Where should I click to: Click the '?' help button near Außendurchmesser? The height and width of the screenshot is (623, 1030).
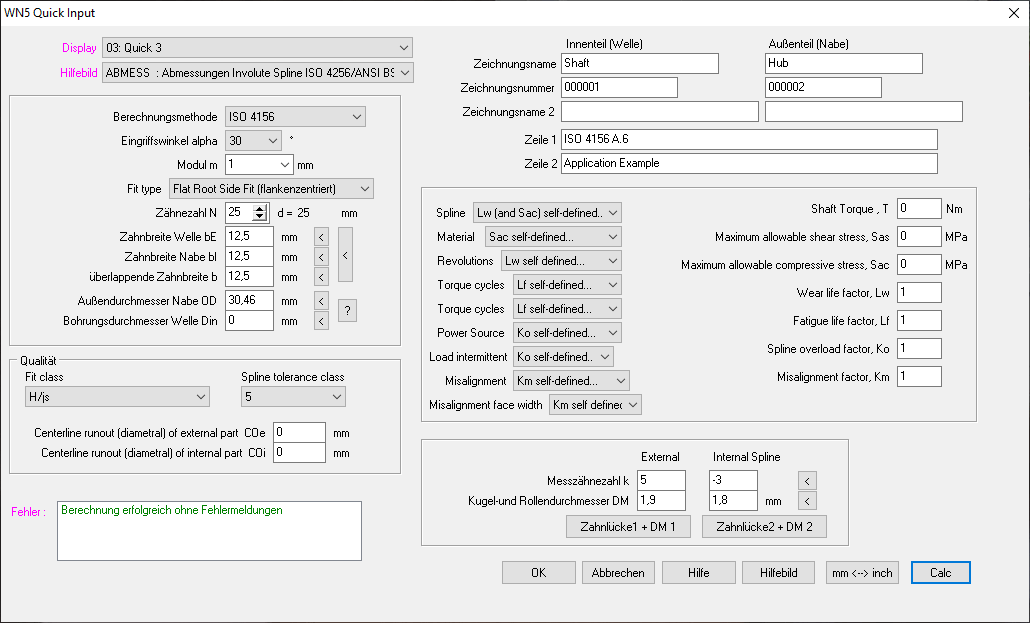click(347, 310)
